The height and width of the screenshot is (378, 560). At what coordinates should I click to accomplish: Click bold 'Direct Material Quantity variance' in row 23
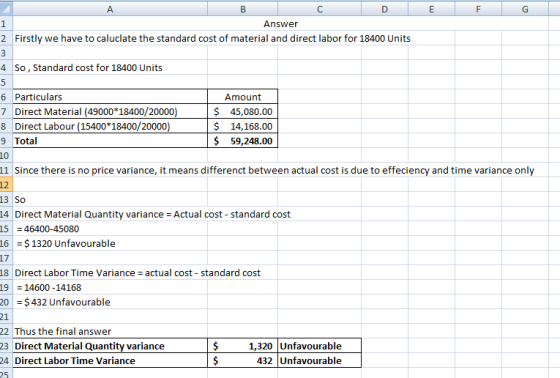coord(110,346)
